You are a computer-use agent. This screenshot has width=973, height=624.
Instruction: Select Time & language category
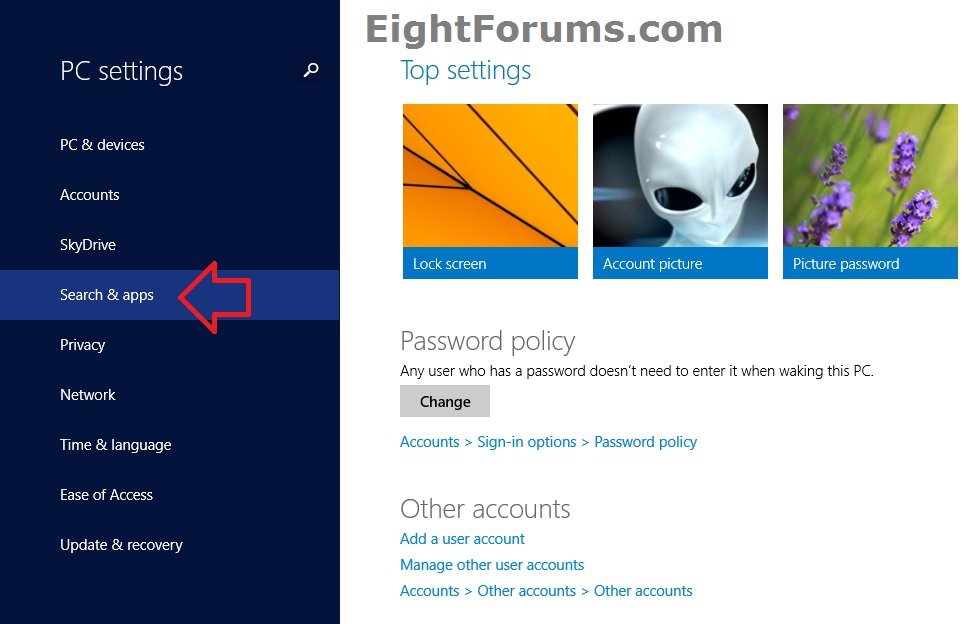tap(169, 445)
